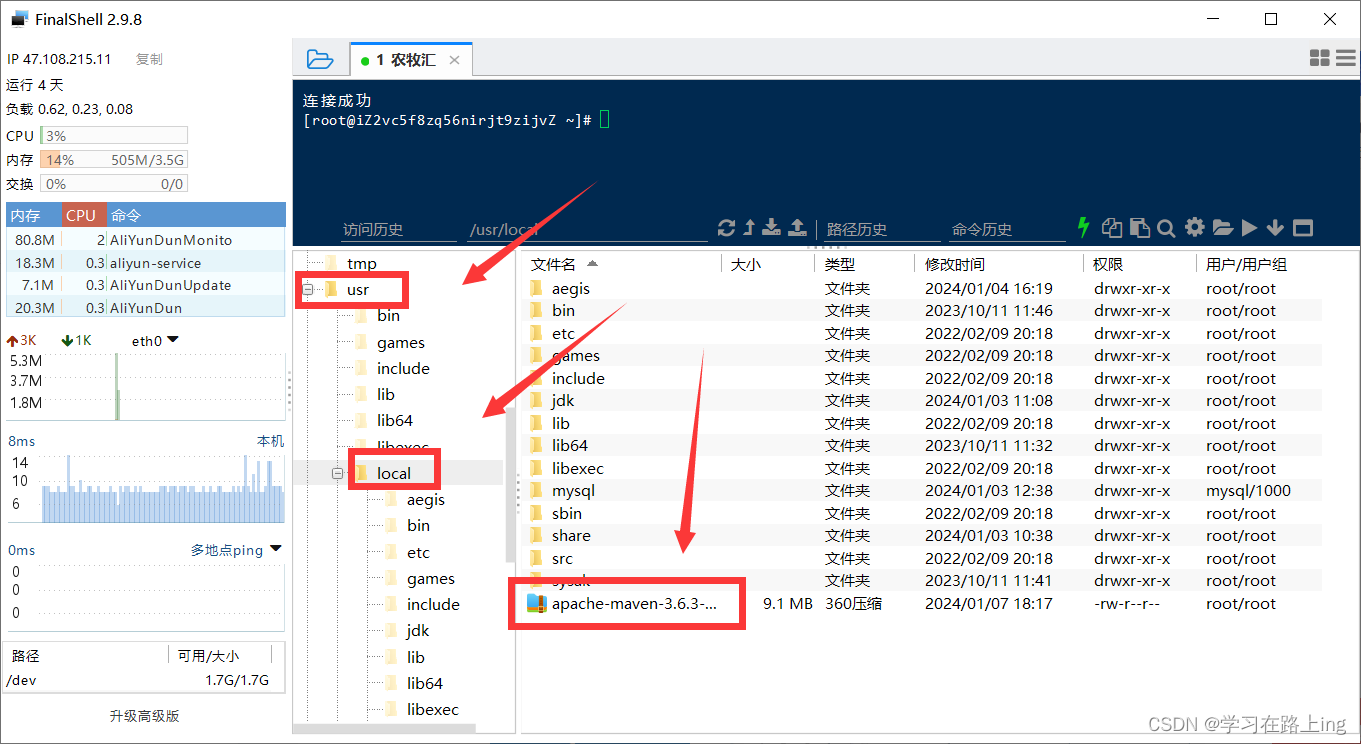This screenshot has height=744, width=1361.
Task: Collapse the local tree node
Action: (x=338, y=473)
